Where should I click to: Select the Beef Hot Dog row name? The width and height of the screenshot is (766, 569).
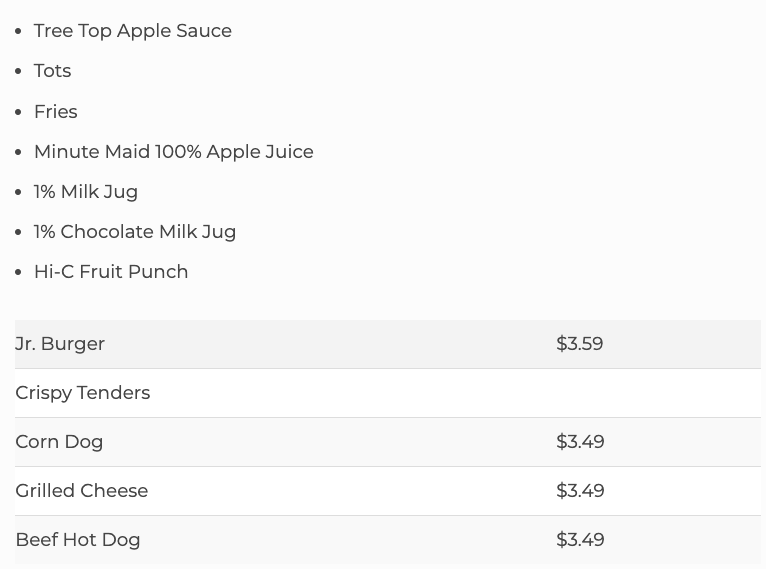coord(77,540)
